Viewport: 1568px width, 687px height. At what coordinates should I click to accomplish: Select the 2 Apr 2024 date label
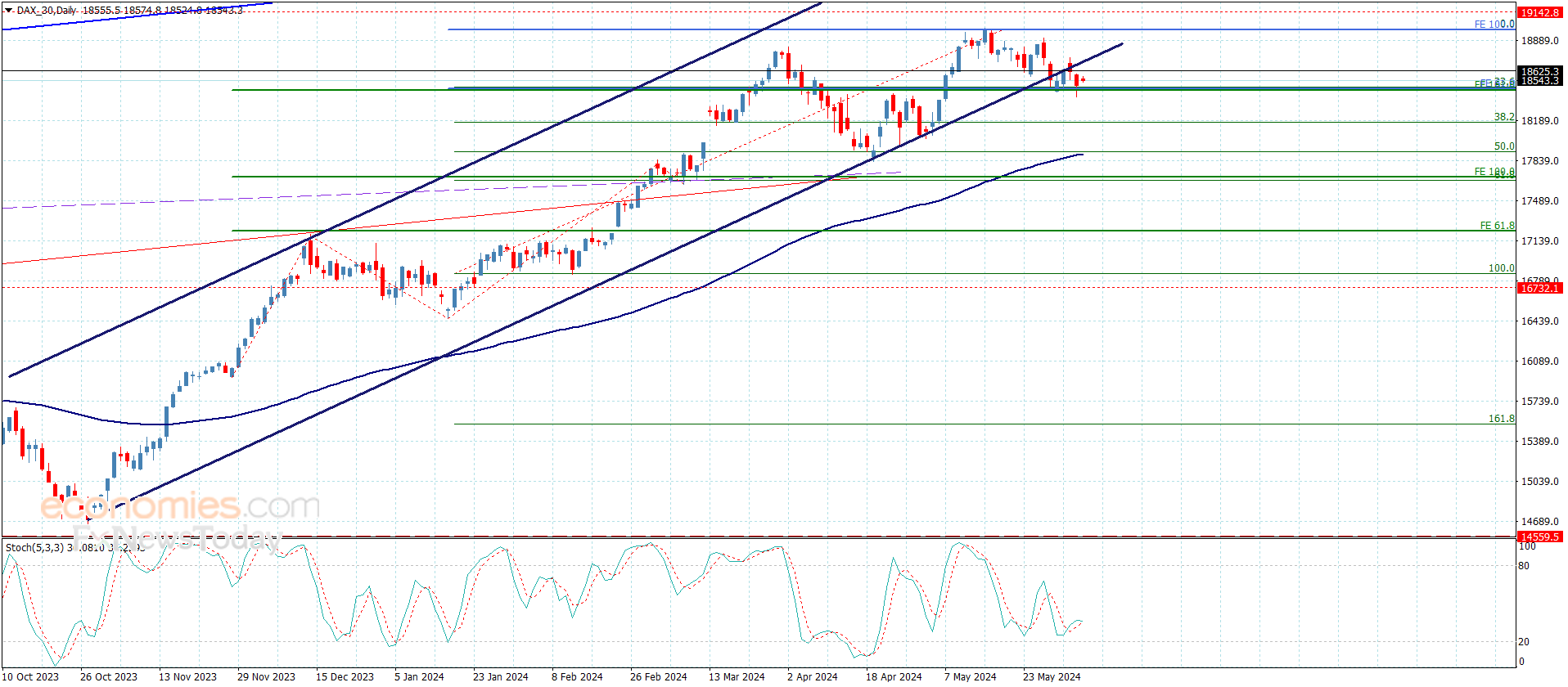click(813, 676)
